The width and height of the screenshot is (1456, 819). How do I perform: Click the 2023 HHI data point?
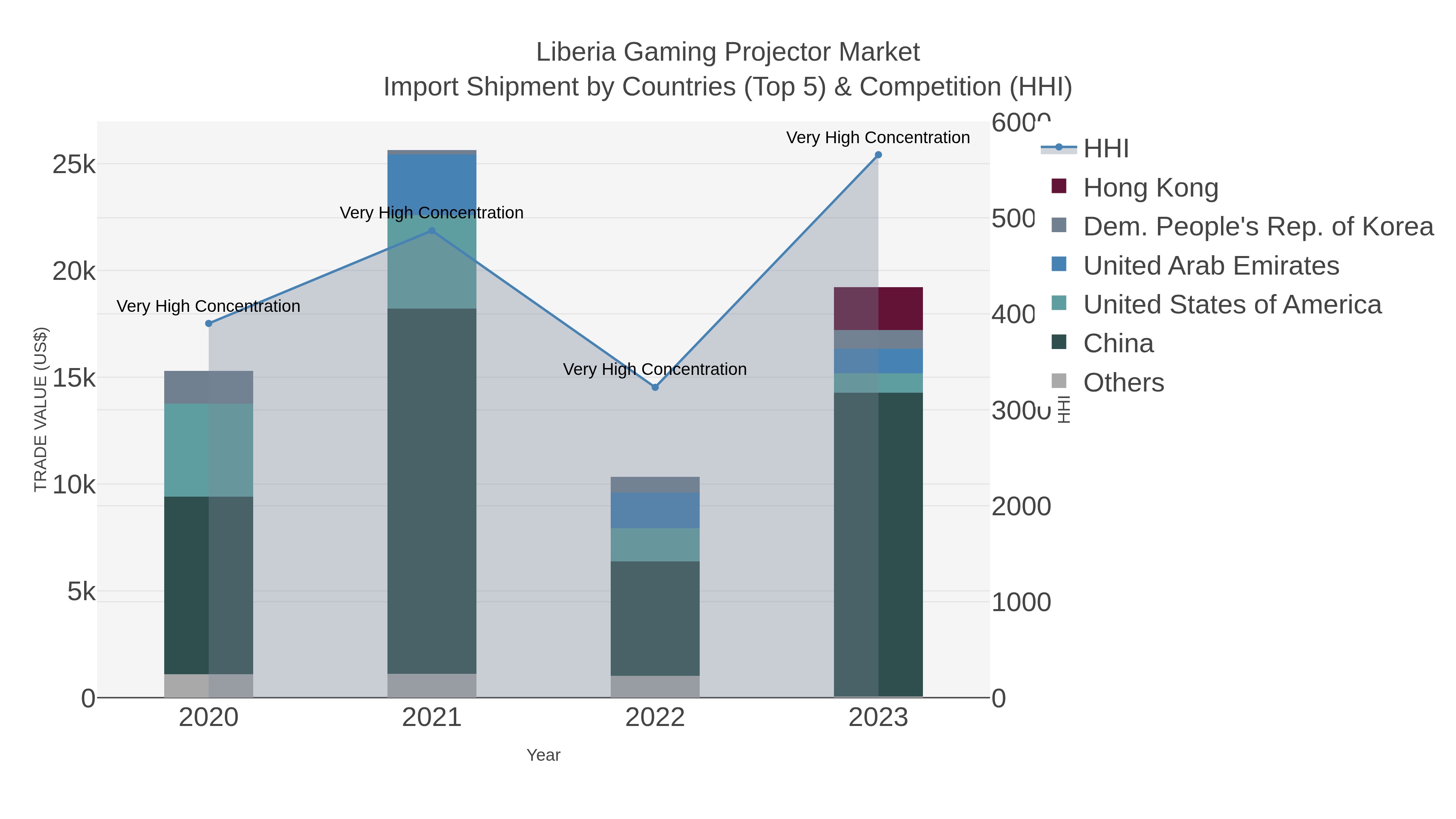pos(878,155)
